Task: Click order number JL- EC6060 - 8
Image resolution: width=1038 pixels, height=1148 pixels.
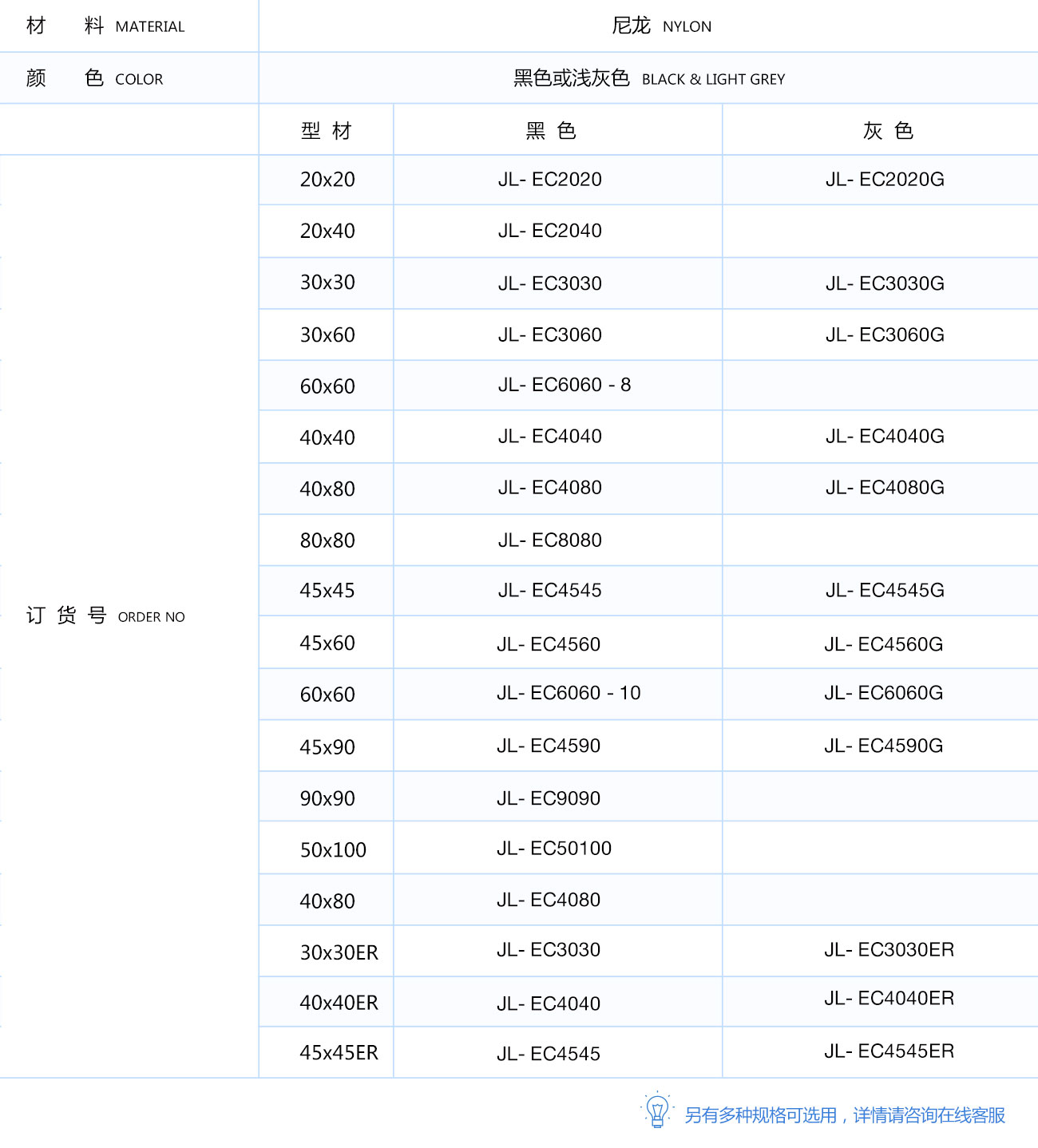Action: click(x=565, y=385)
